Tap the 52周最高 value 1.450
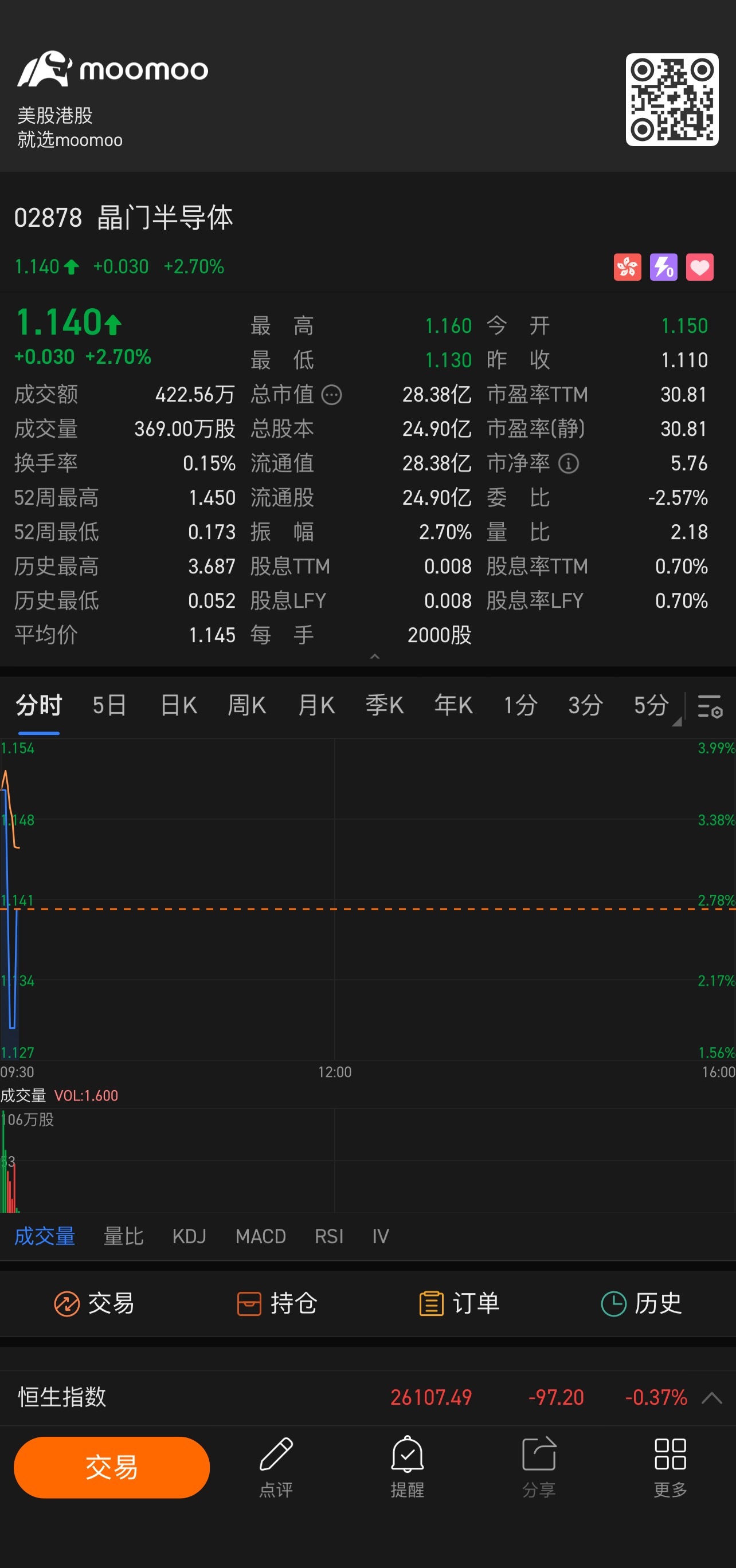This screenshot has width=736, height=1568. 212,498
